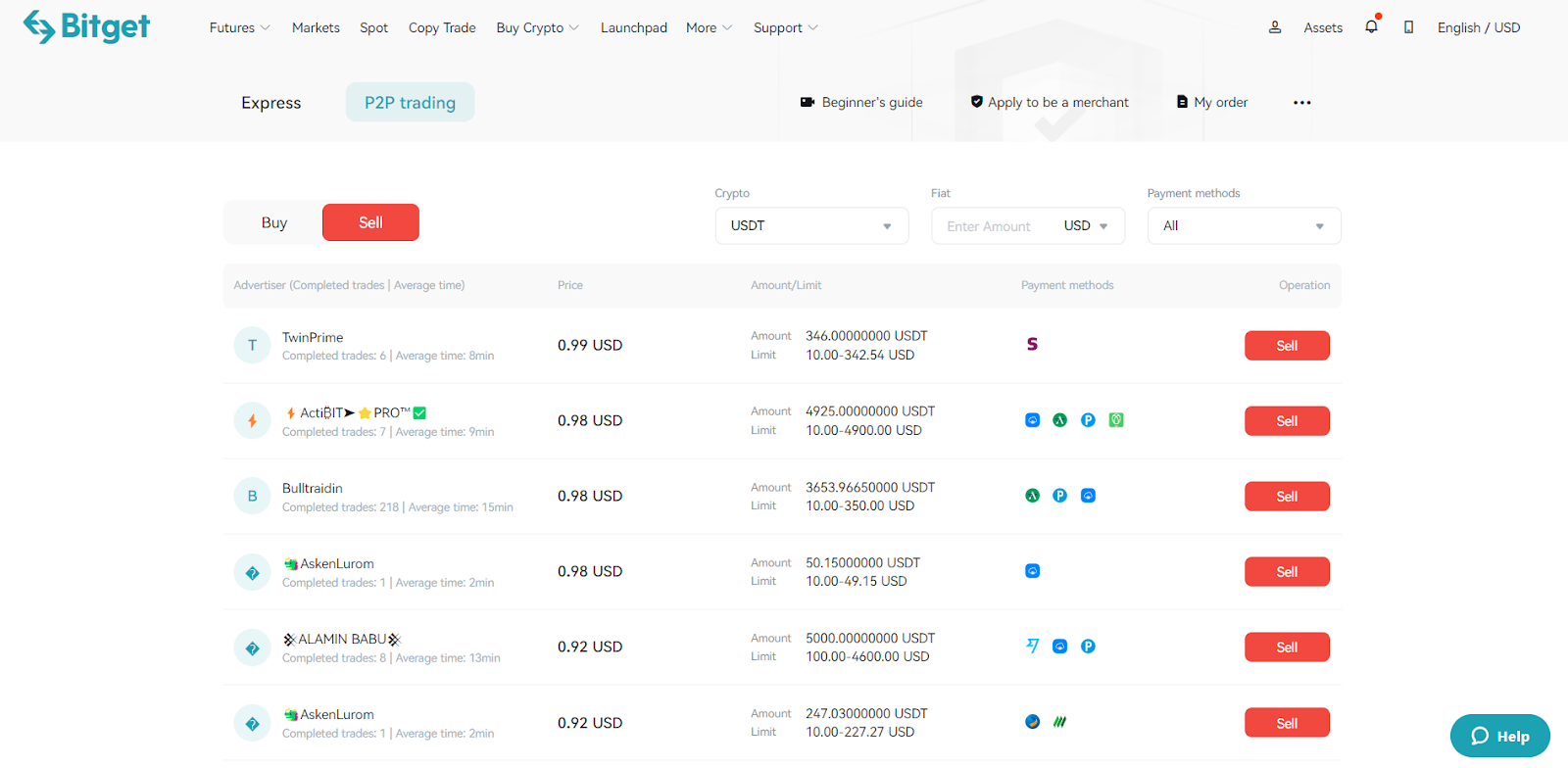Viewport: 1568px width, 768px height.
Task: Click the blue P payment icon in ActiBIT row
Action: coord(1088,420)
